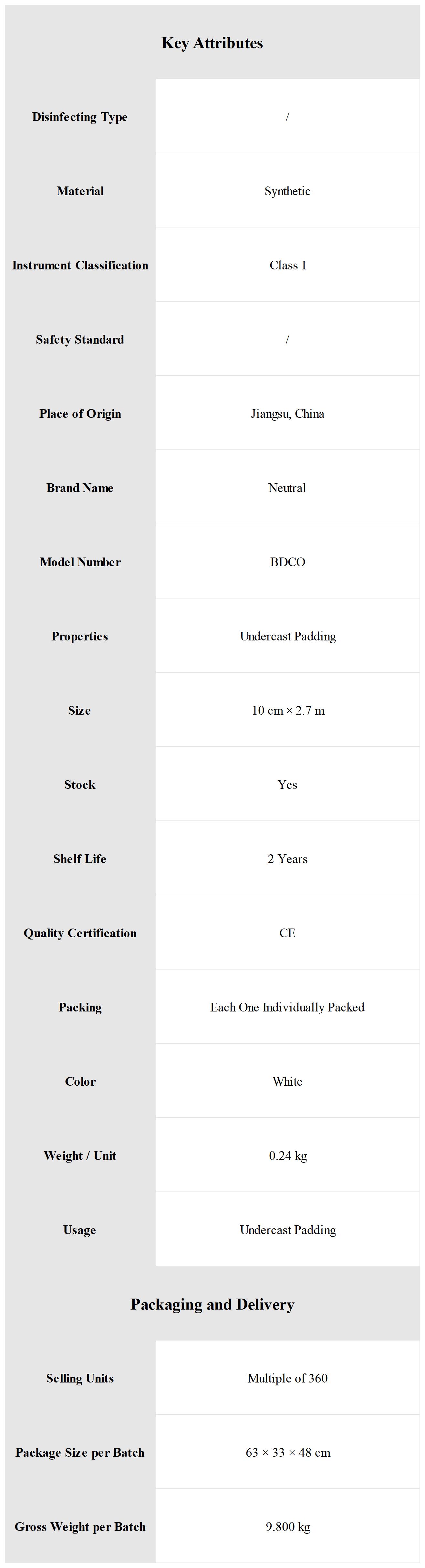This screenshot has width=425, height=1568.
Task: Click the Packaging and Delivery heading
Action: 212,1304
